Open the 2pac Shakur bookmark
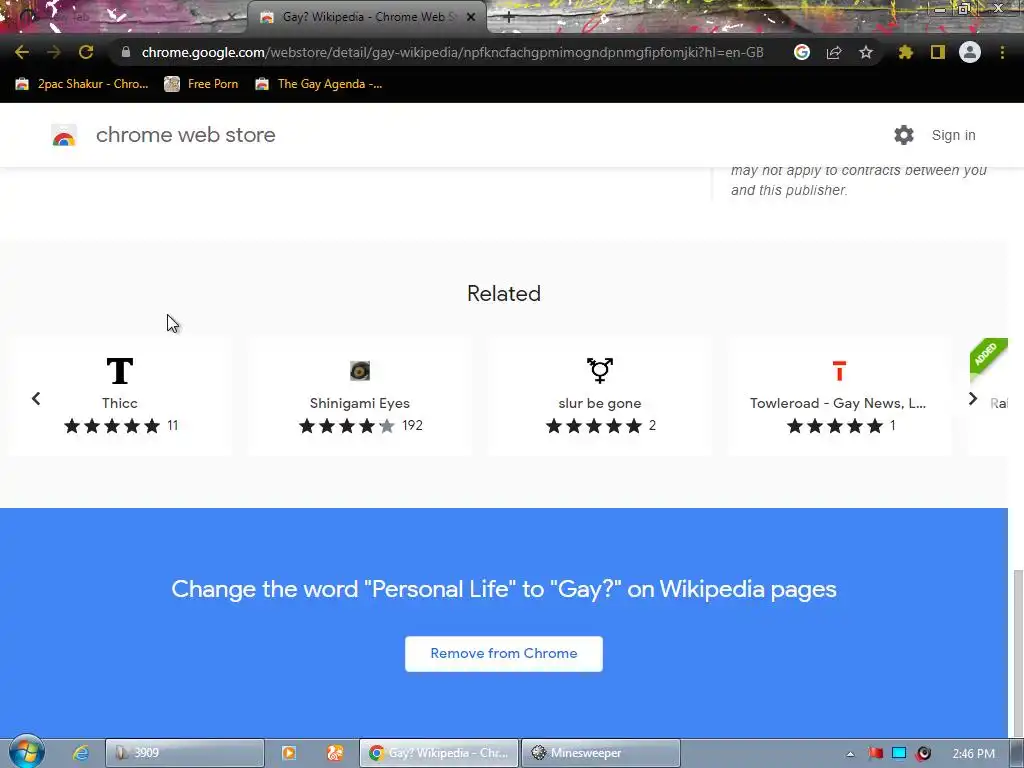 click(x=82, y=84)
